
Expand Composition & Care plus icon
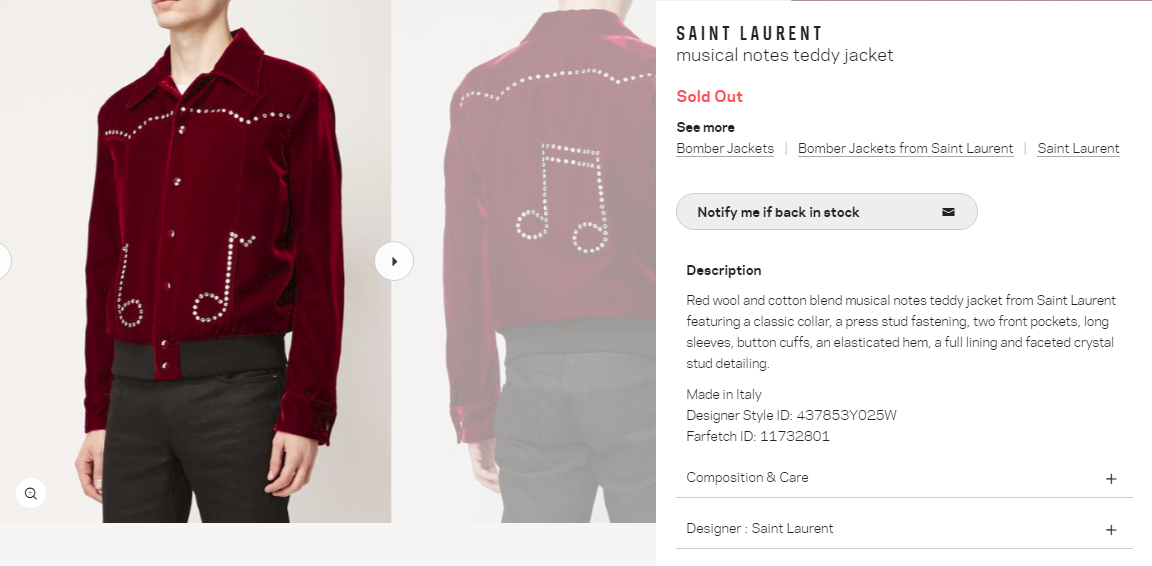[1111, 479]
